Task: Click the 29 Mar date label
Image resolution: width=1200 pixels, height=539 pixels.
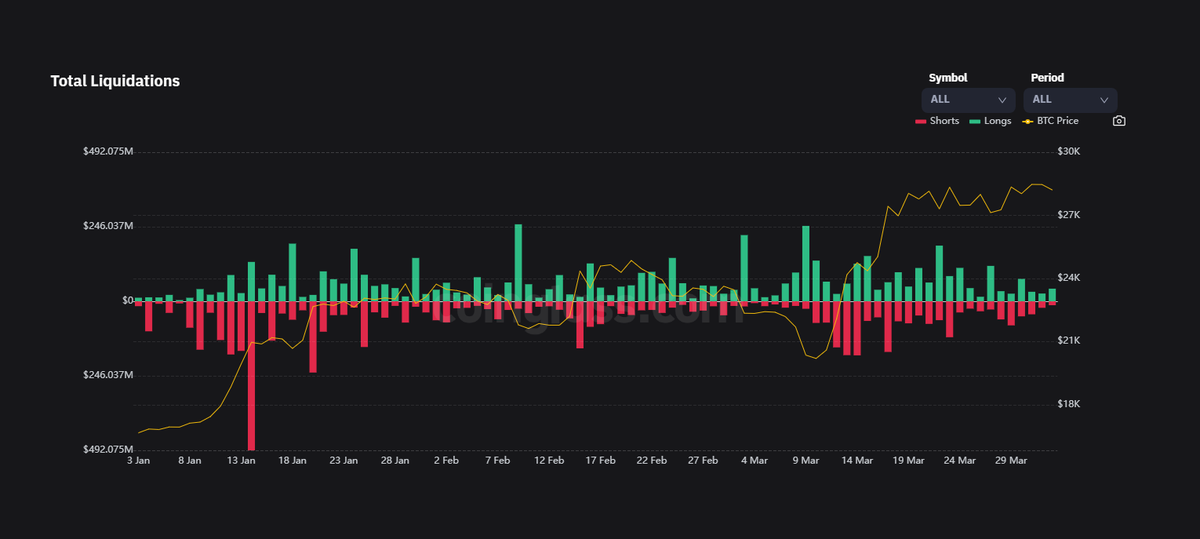Action: coord(1011,461)
